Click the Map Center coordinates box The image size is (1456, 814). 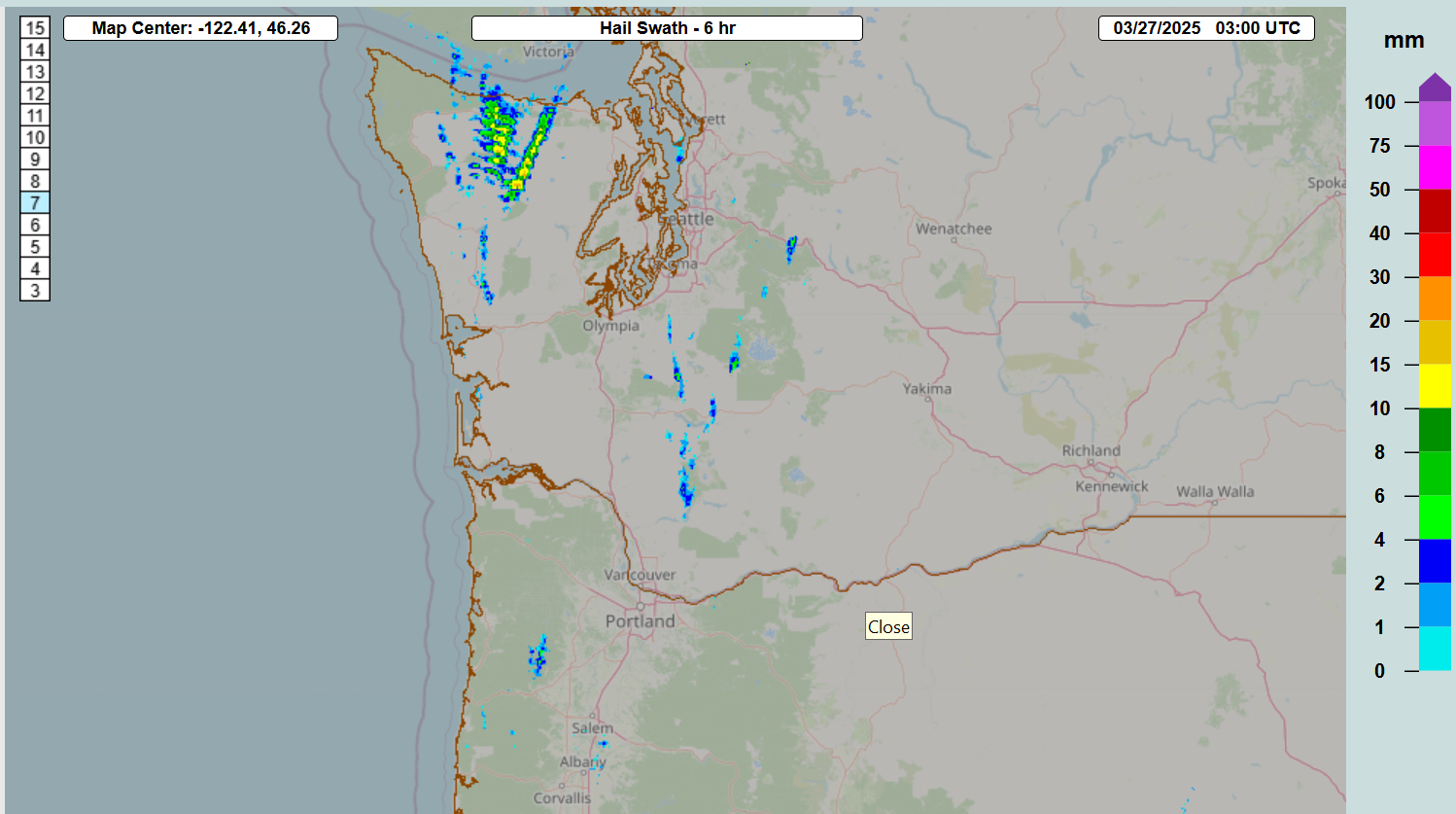coord(201,28)
